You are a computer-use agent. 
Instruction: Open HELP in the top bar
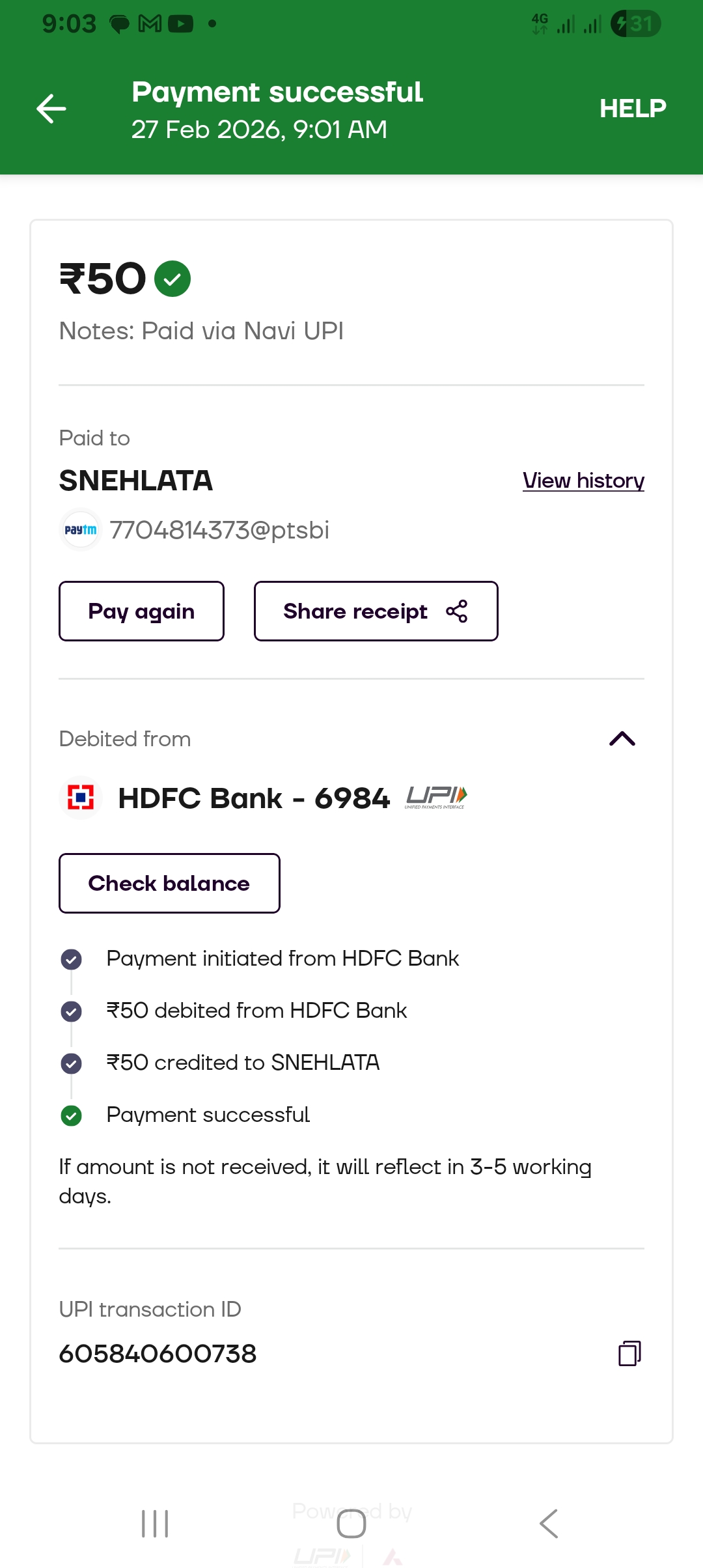(632, 108)
